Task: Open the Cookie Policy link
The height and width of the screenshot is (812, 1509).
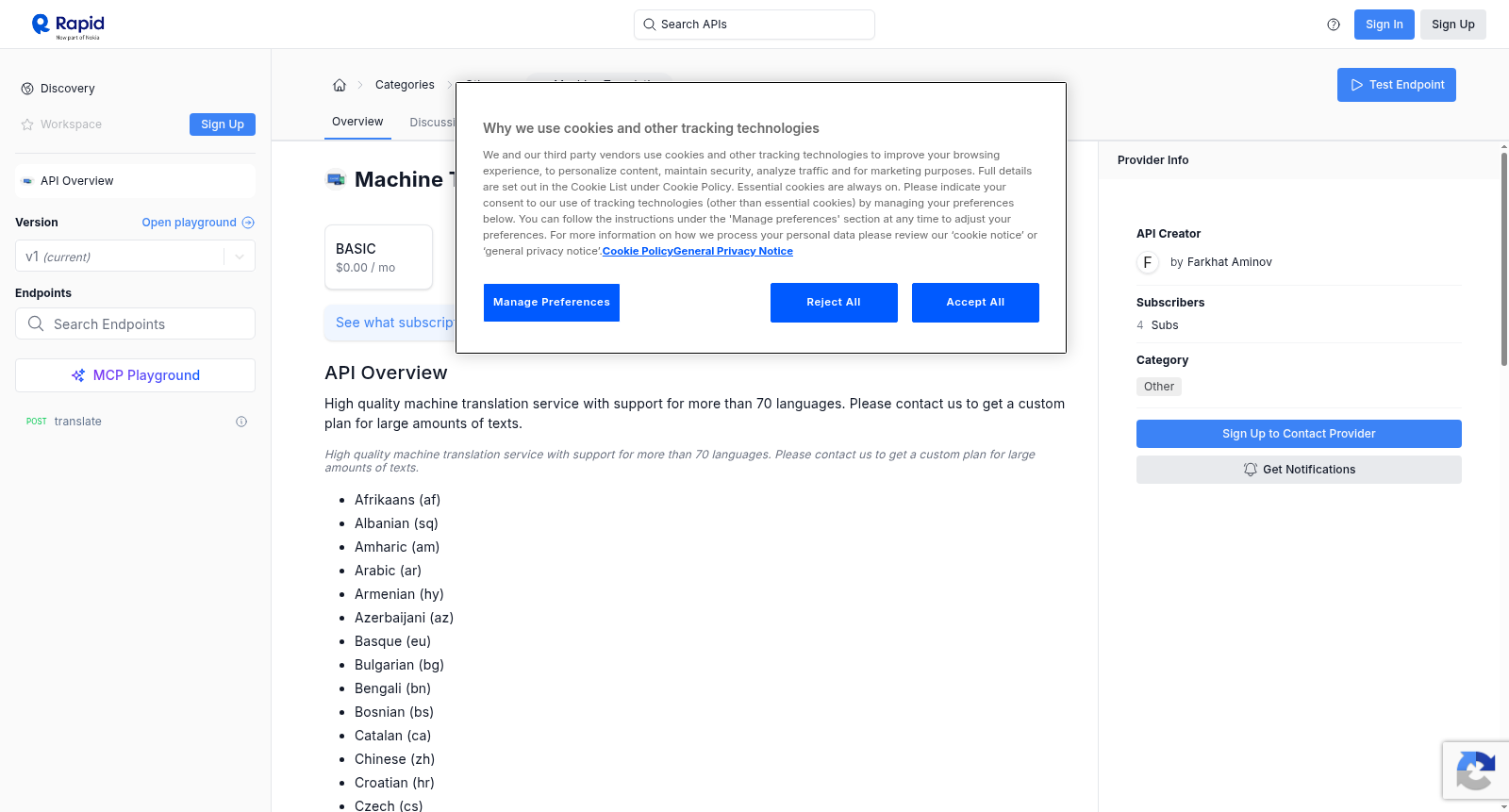Action: pyautogui.click(x=638, y=251)
